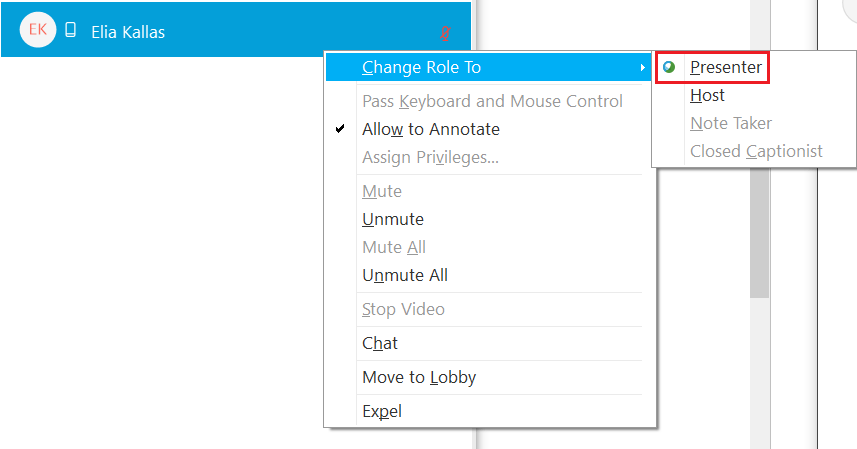Click Assign Privileges menu entry
Screen dimensions: 857x449
(x=430, y=157)
